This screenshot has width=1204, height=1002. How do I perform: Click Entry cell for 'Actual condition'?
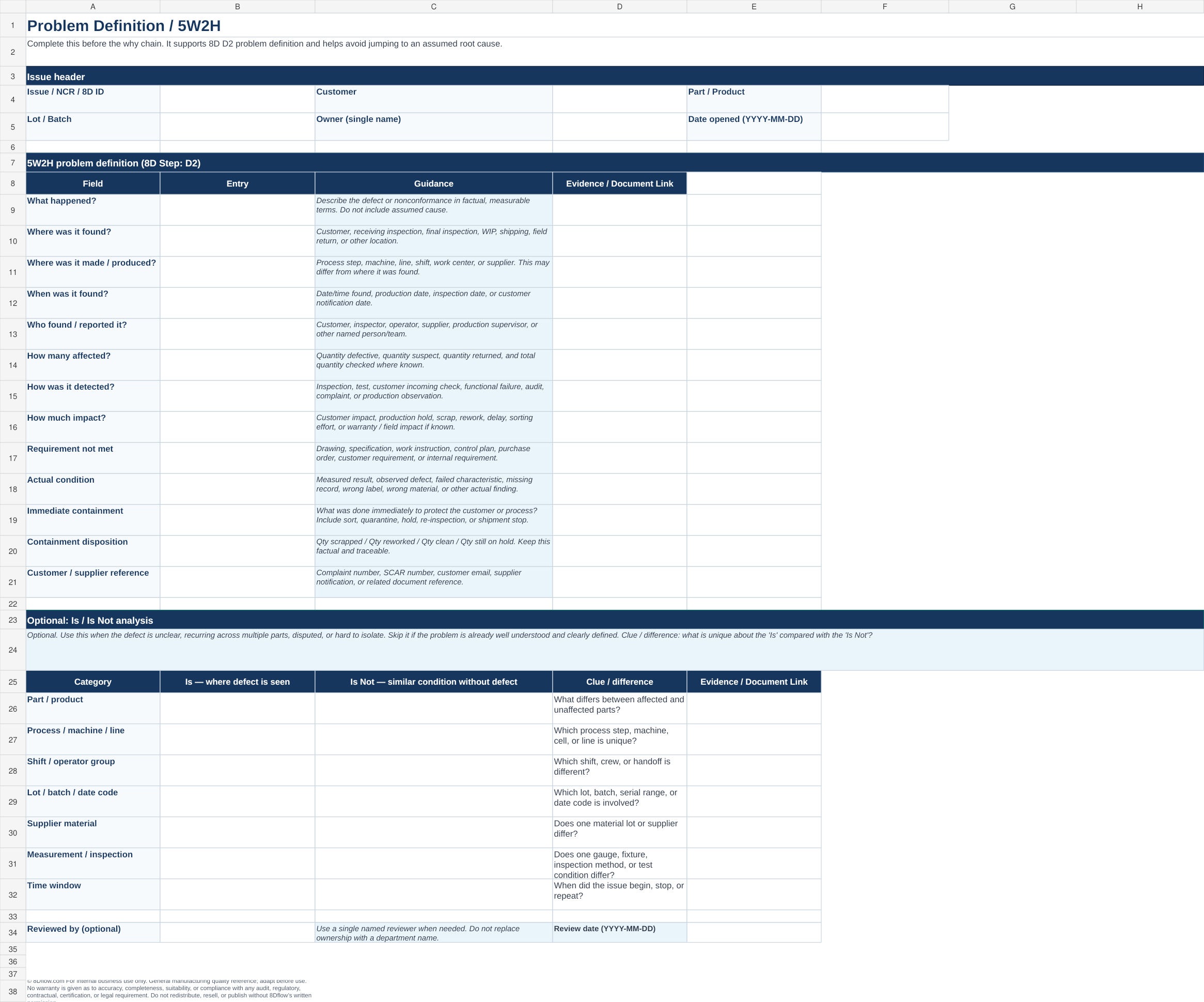238,489
